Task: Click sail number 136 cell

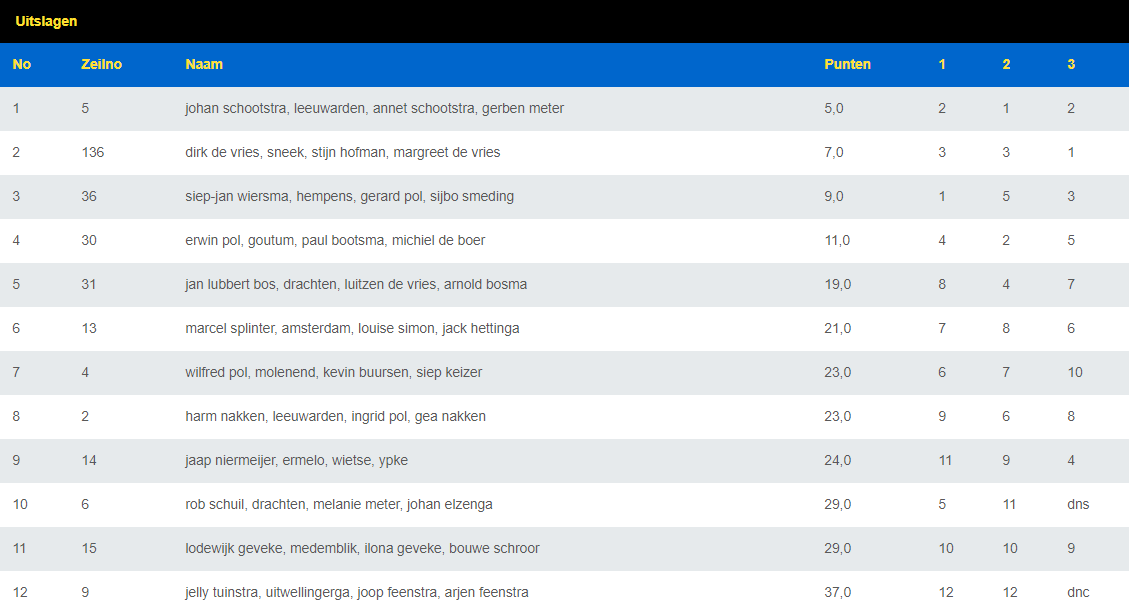Action: [x=92, y=152]
